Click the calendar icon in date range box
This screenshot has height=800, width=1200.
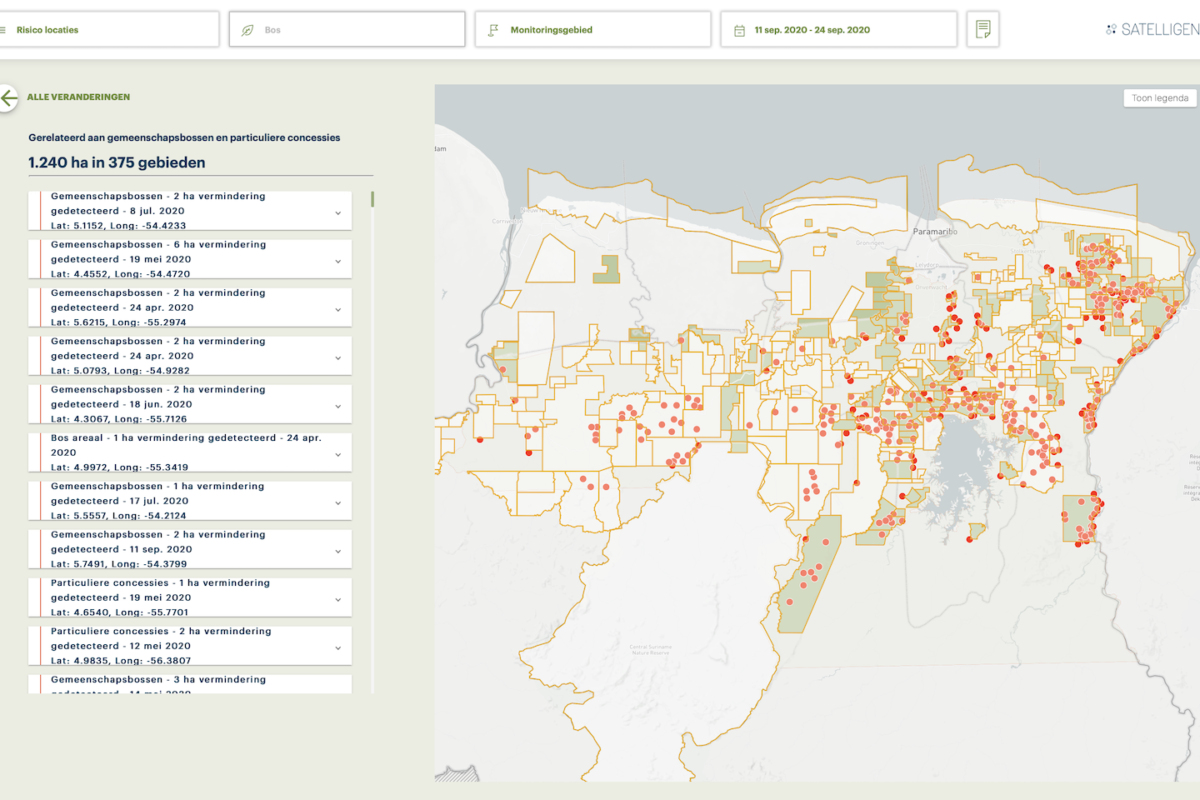739,30
